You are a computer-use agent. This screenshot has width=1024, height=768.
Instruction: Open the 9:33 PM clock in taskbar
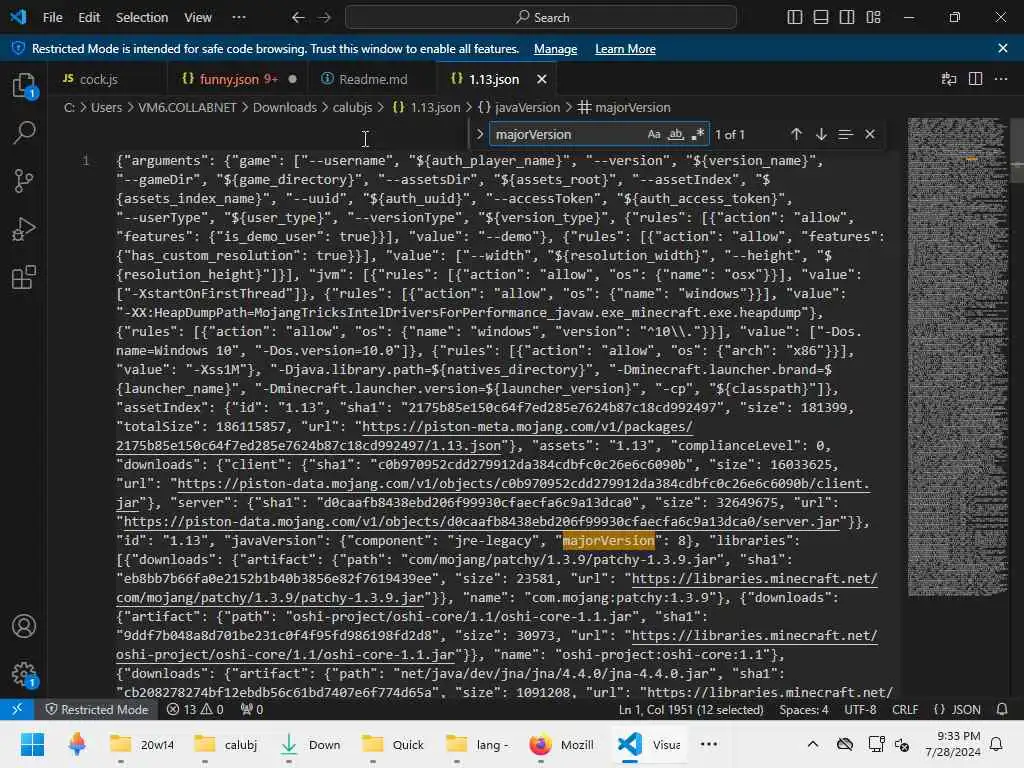(x=952, y=744)
